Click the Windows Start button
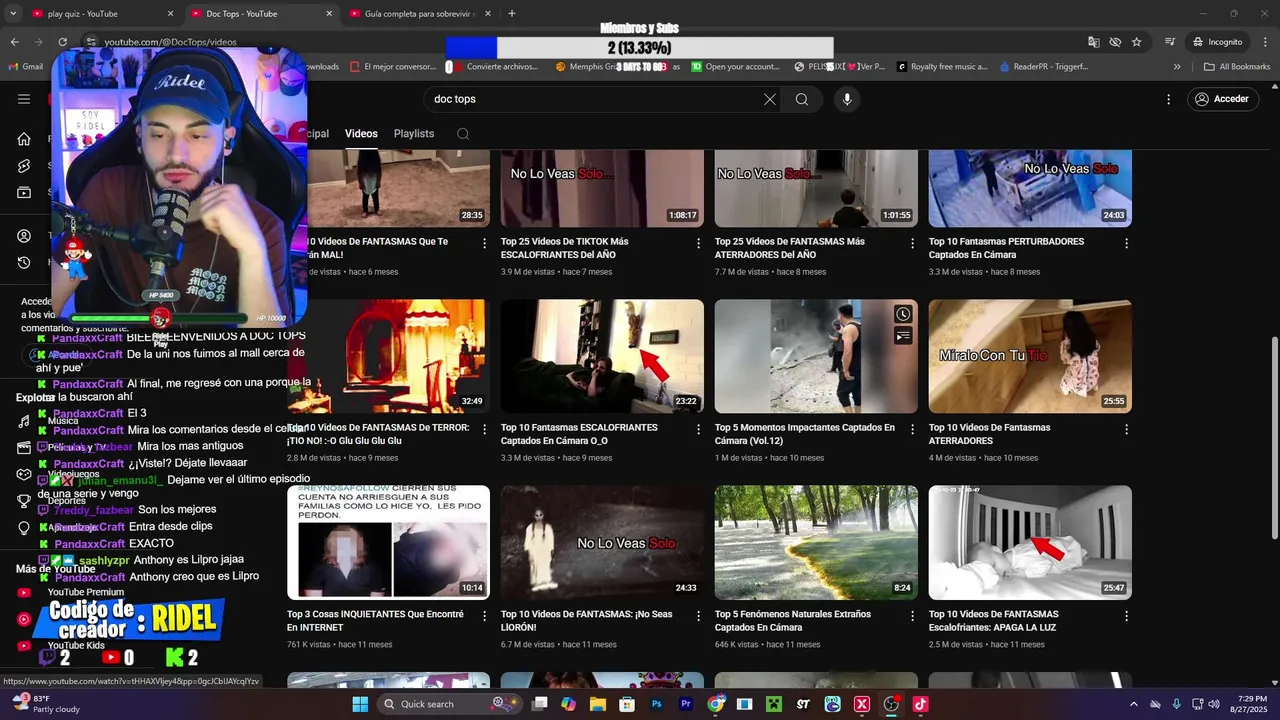The image size is (1280, 720). [360, 704]
